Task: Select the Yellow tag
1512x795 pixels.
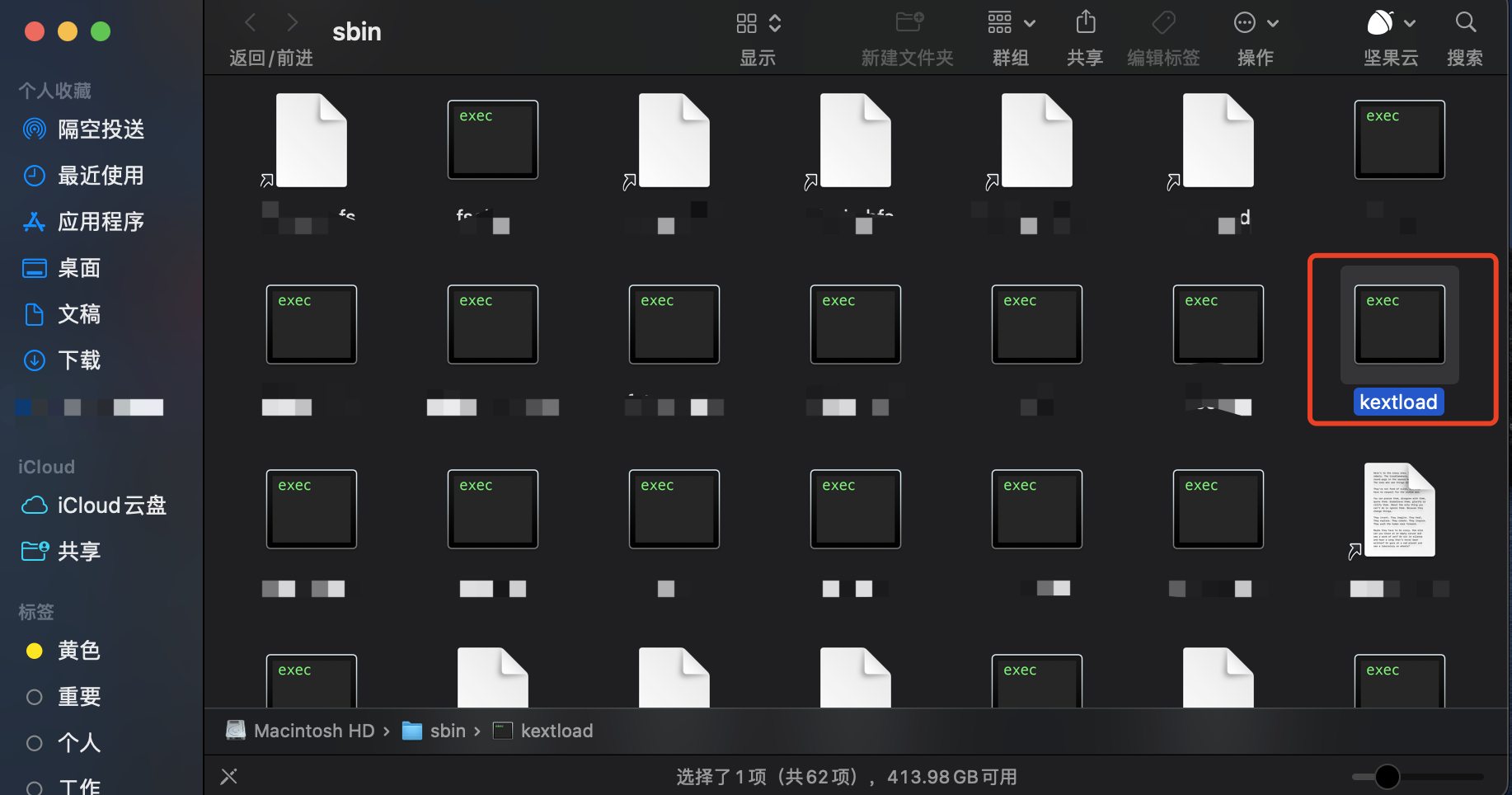Action: pos(78,651)
